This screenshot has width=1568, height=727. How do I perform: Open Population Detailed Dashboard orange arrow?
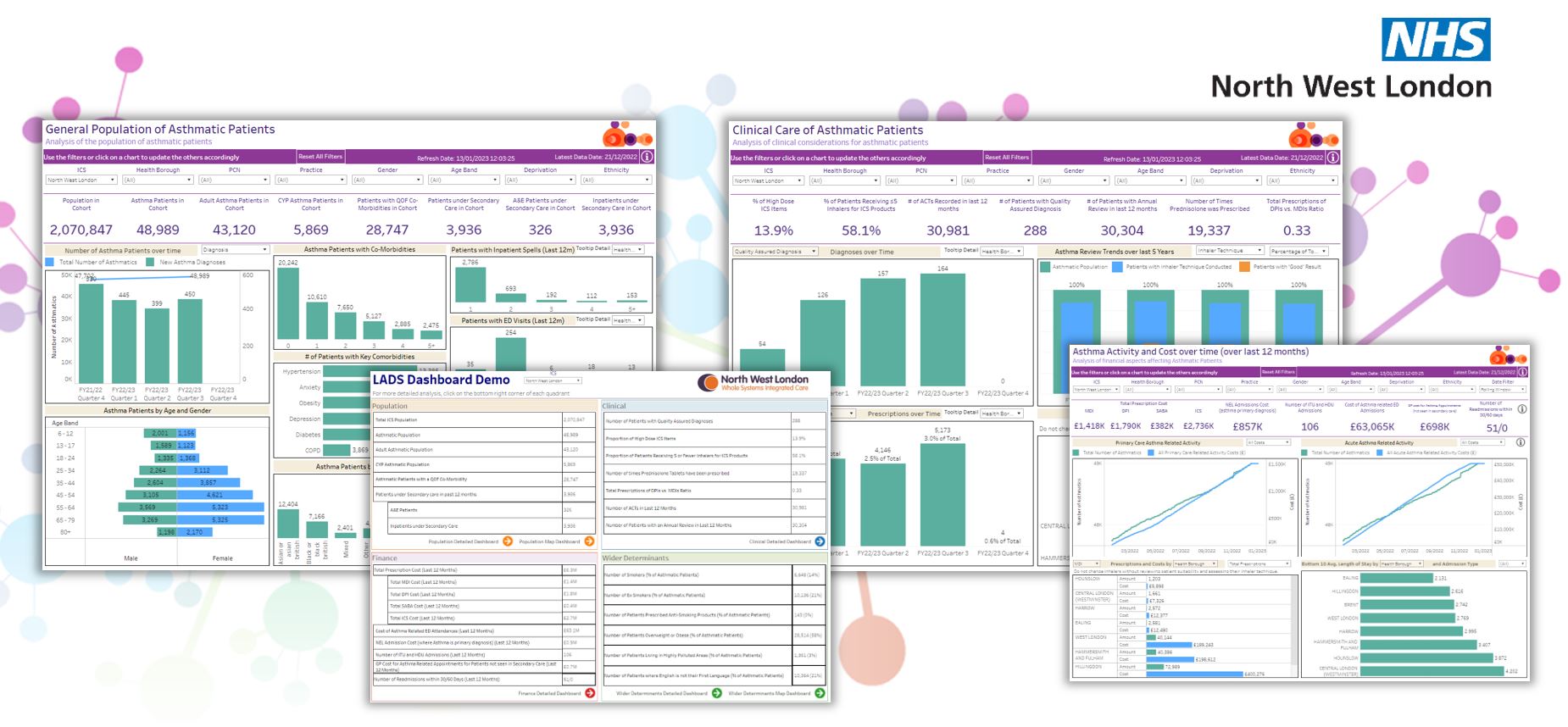[x=508, y=541]
